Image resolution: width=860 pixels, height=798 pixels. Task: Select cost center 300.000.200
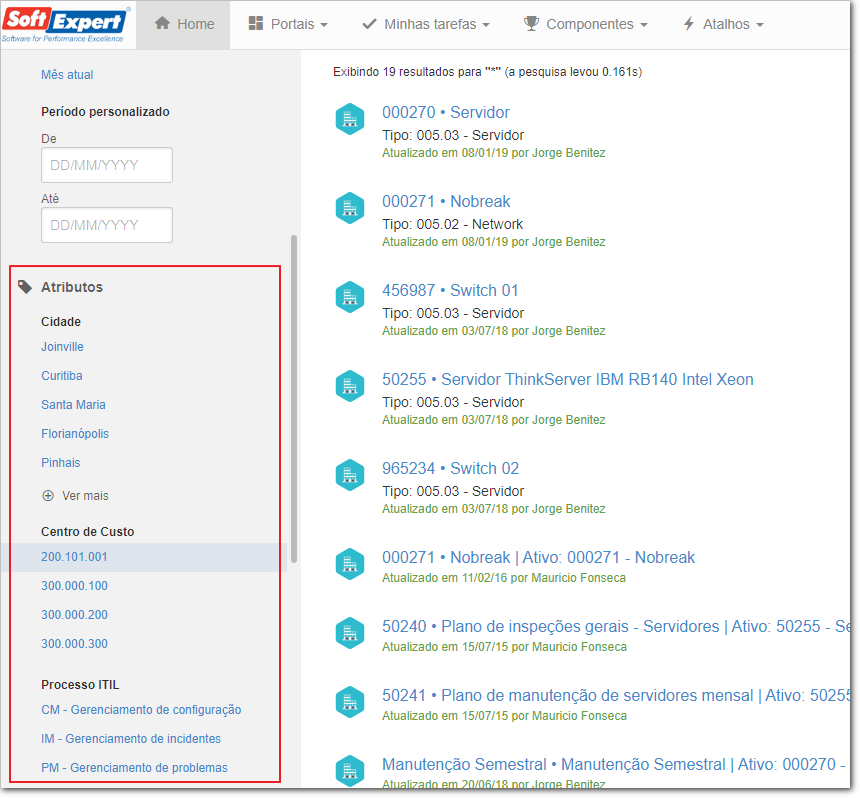pyautogui.click(x=74, y=615)
